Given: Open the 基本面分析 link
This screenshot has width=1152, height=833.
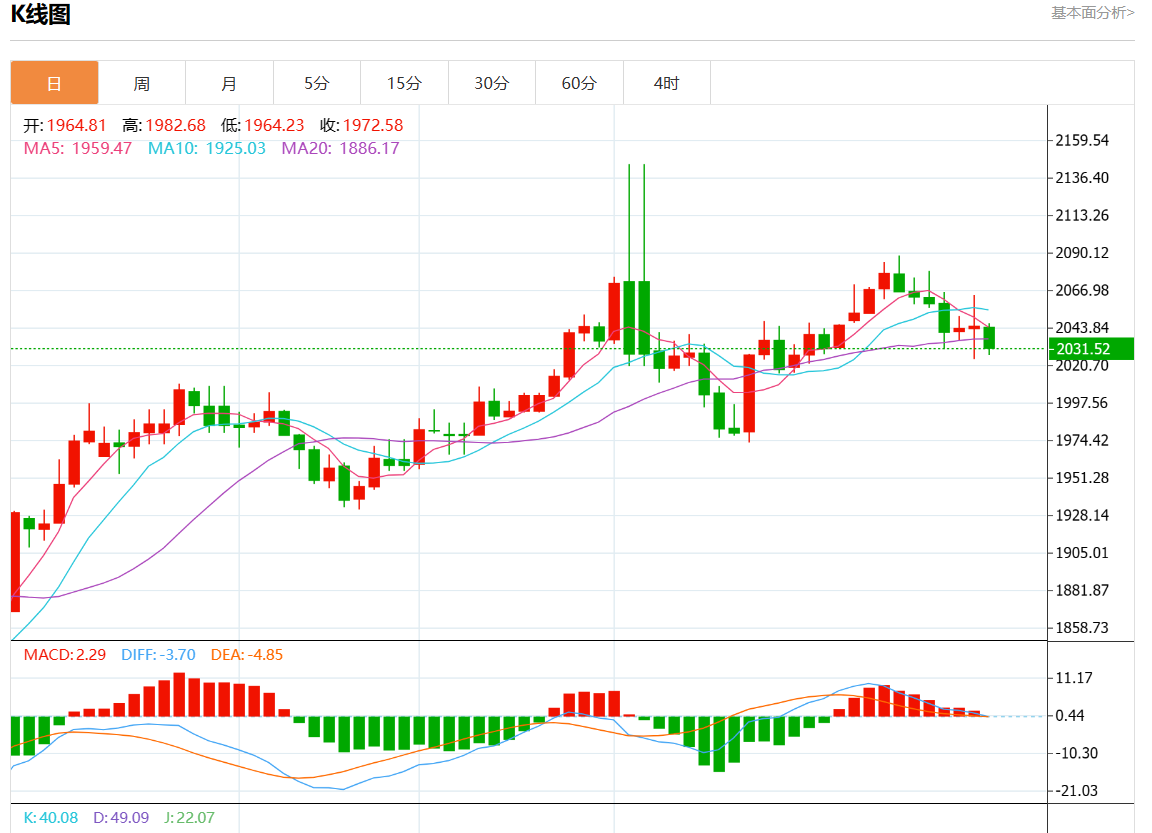Looking at the screenshot, I should click(x=1092, y=12).
